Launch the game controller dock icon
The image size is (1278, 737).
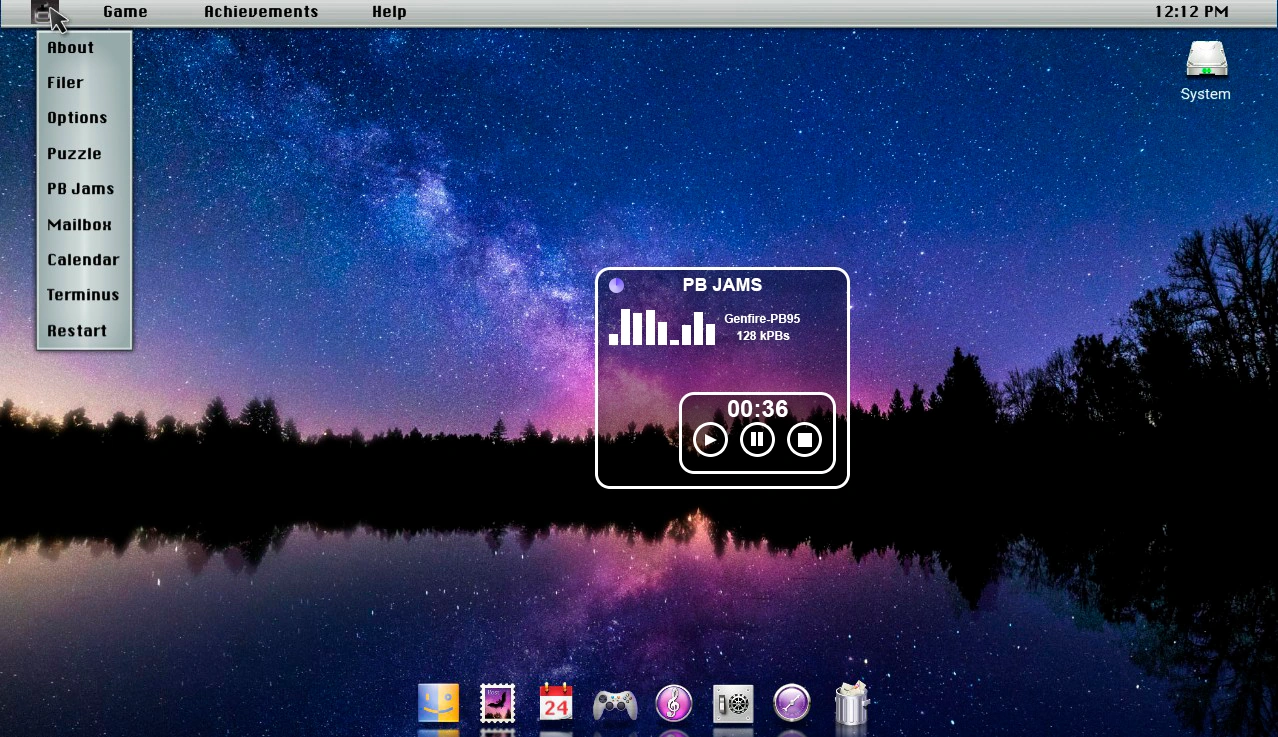point(615,704)
